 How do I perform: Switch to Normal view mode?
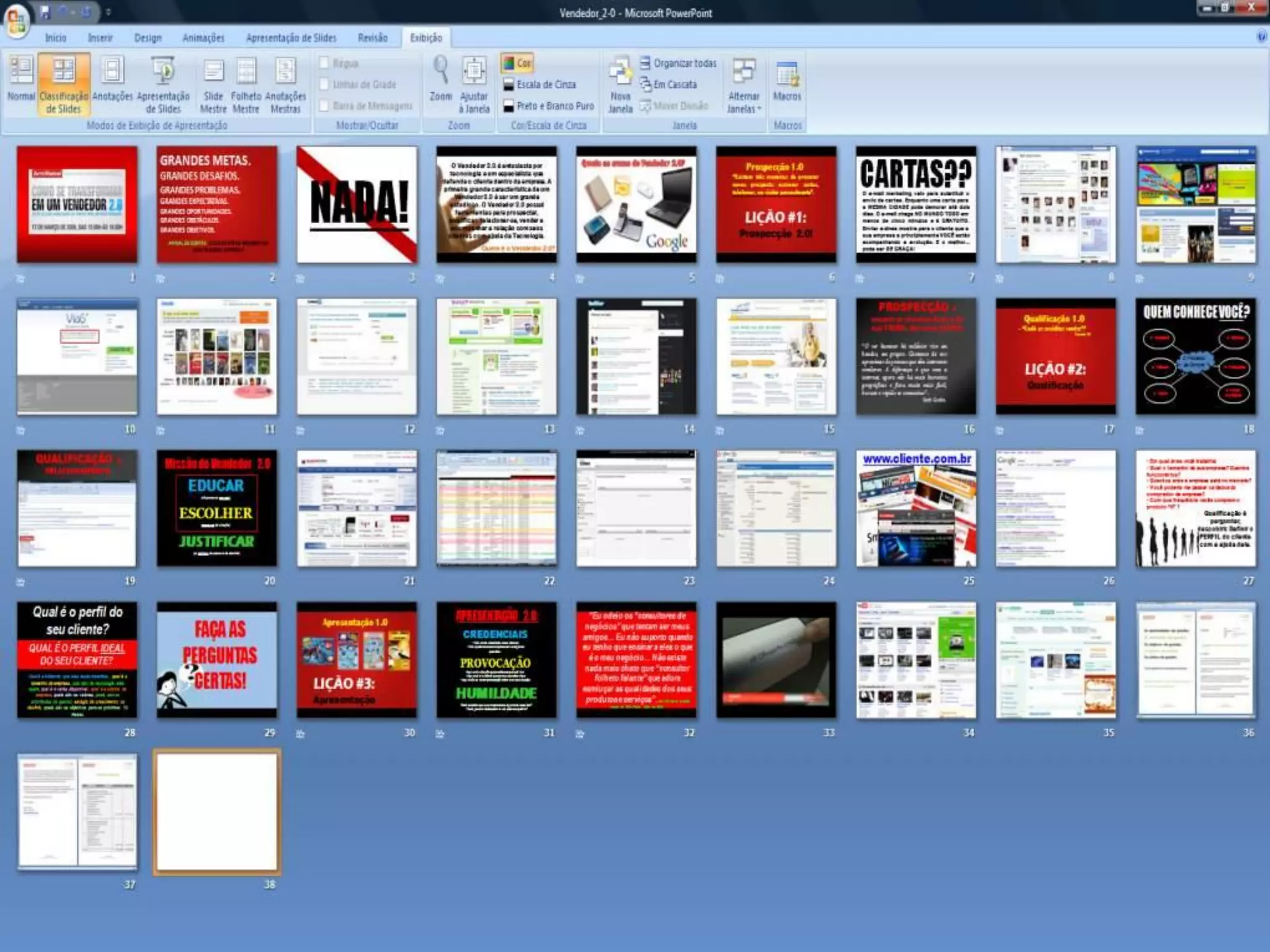pos(21,79)
